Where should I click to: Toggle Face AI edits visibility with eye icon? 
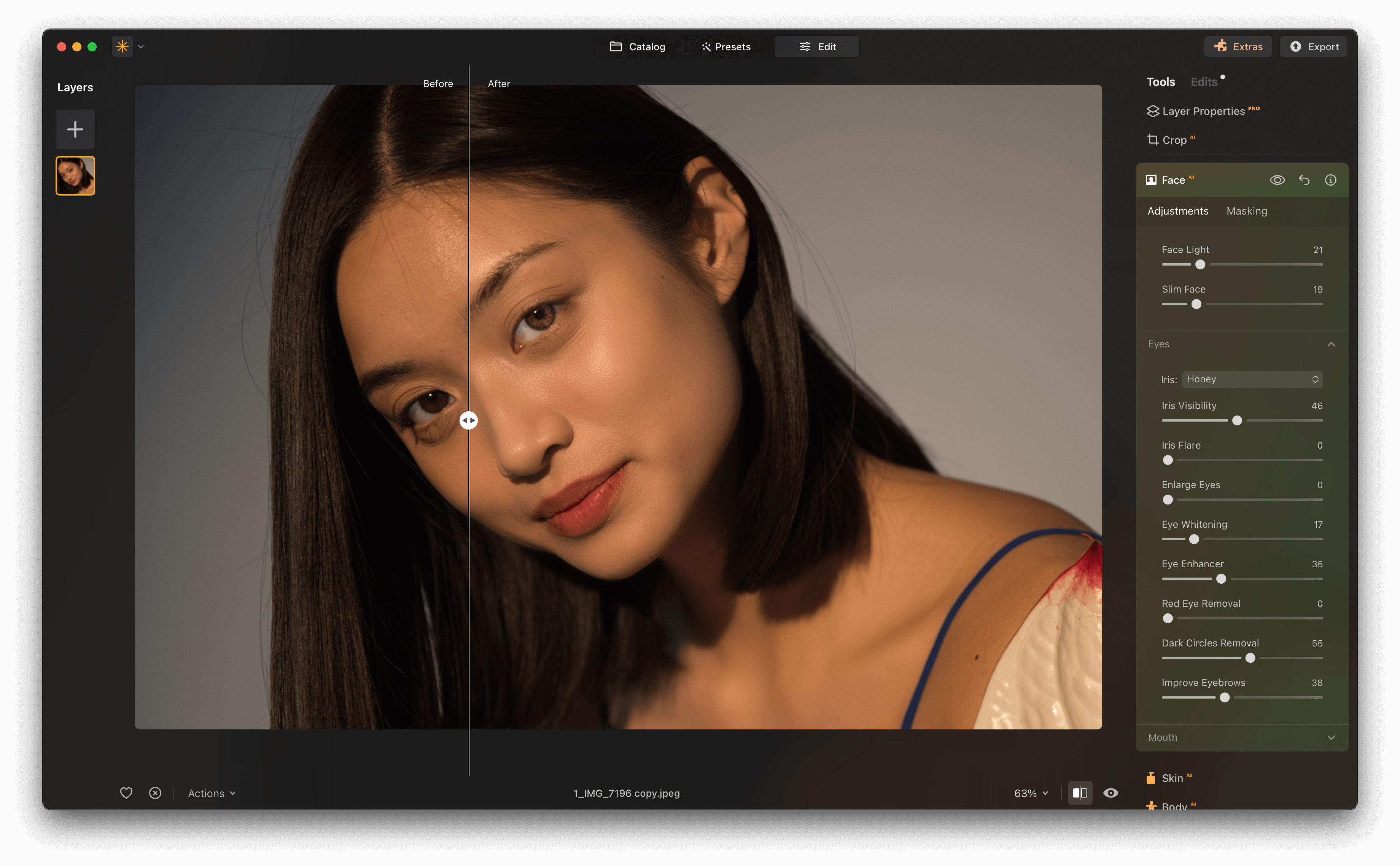[x=1277, y=180]
